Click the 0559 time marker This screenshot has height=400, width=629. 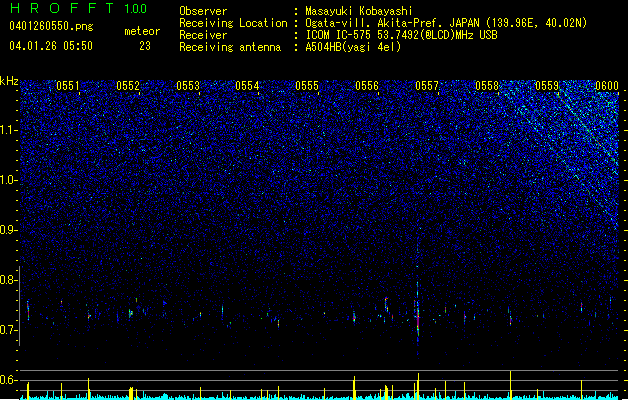547,86
